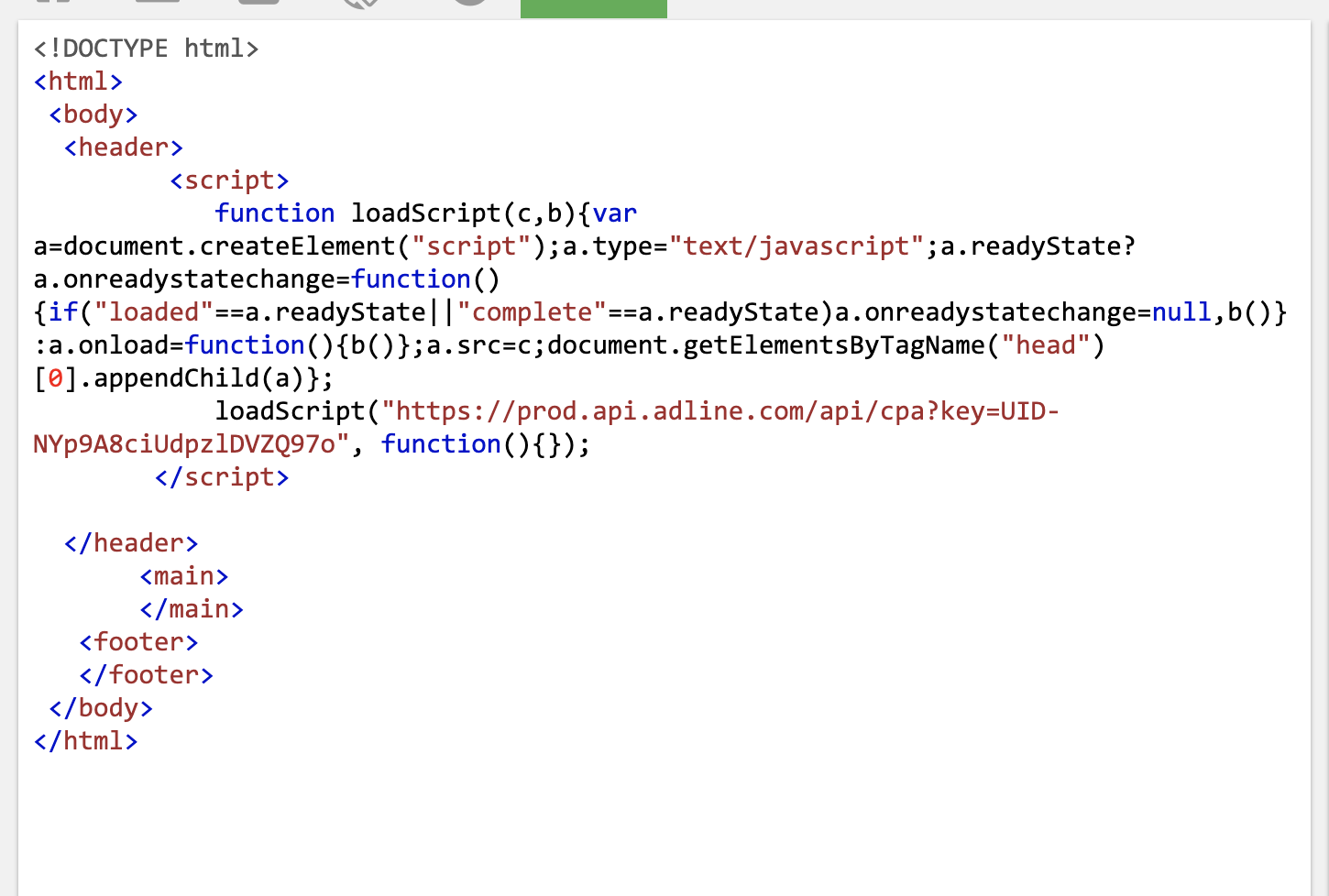Screen dimensions: 1329x896
Task: Click the a.onload=function() text
Action: tap(192, 345)
